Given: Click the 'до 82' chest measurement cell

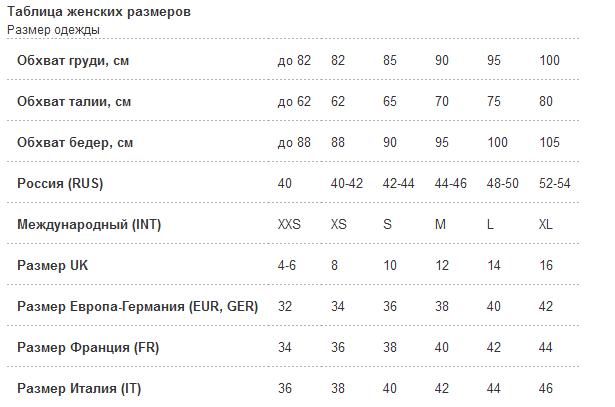Looking at the screenshot, I should (x=294, y=61).
